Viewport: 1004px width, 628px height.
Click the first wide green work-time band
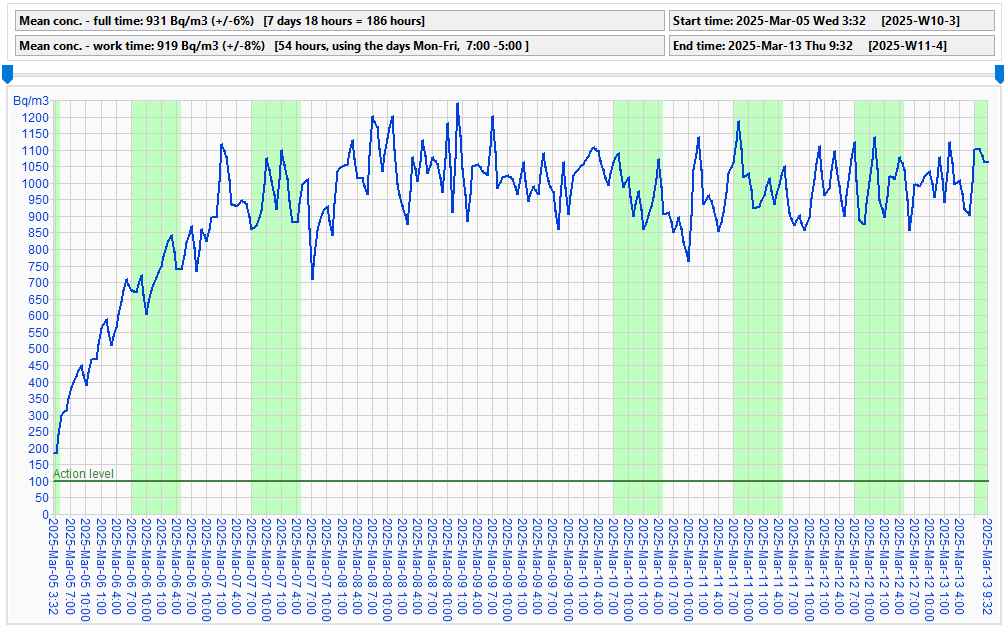pyautogui.click(x=155, y=300)
